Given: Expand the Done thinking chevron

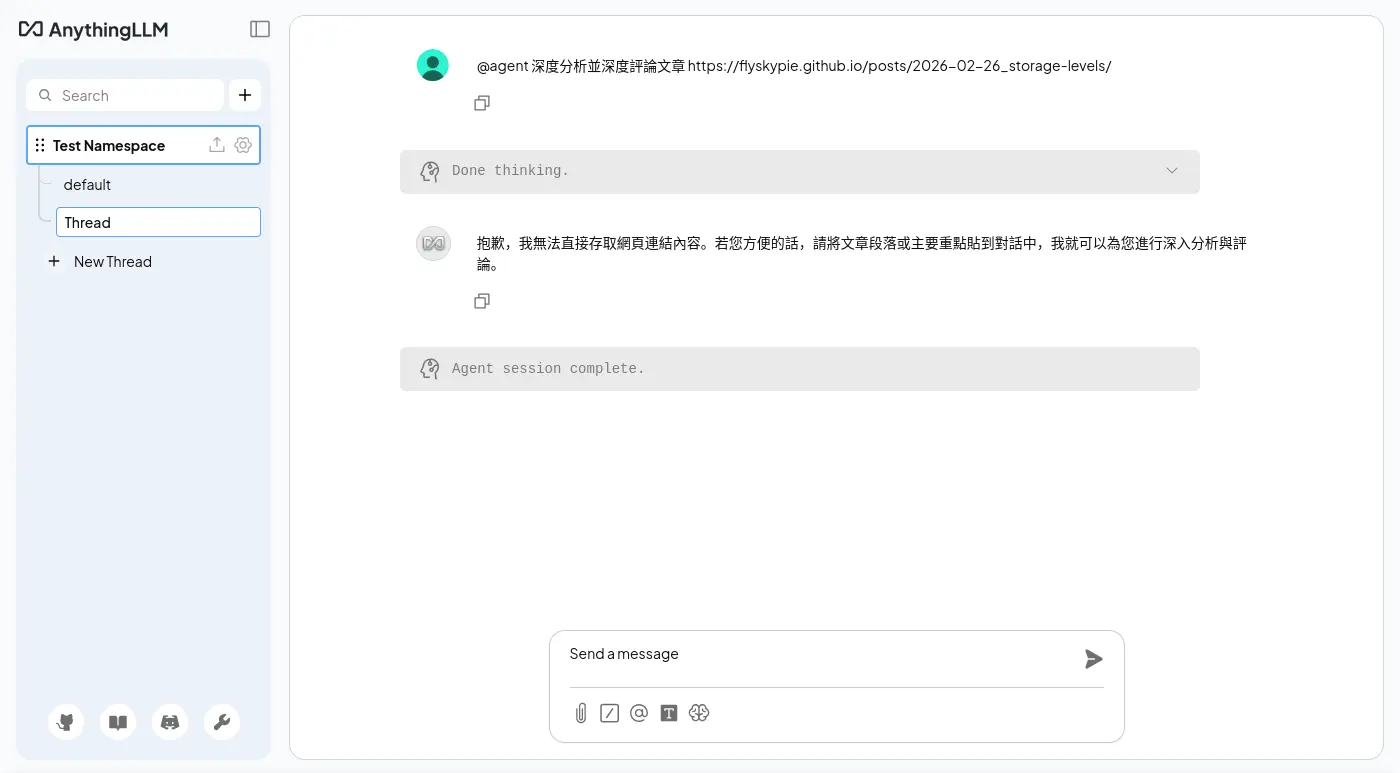Looking at the screenshot, I should tap(1172, 171).
